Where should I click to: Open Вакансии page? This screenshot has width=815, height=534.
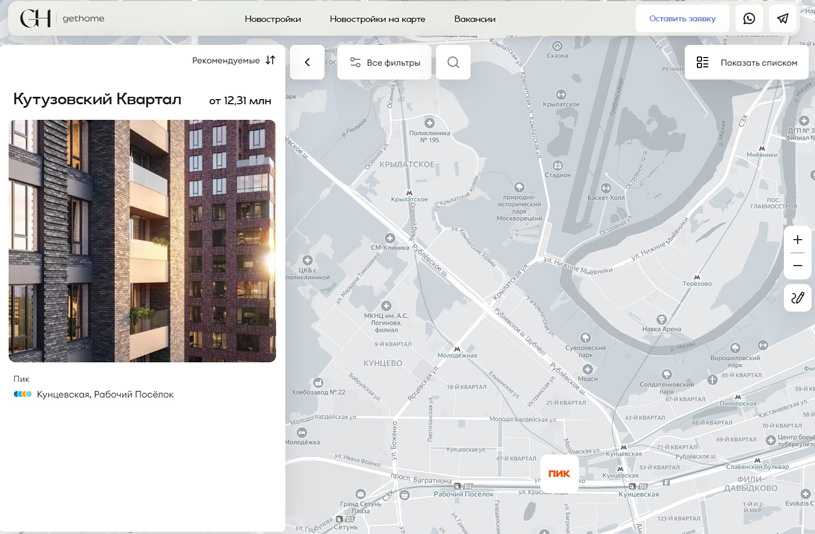click(474, 19)
